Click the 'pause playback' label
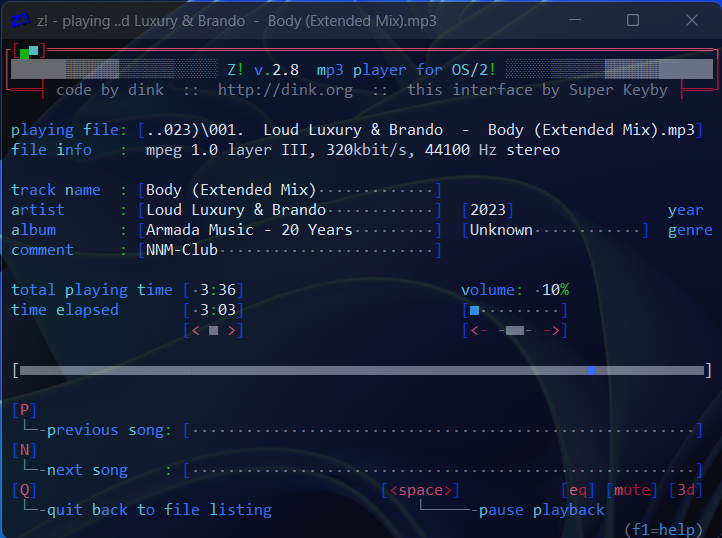Image resolution: width=722 pixels, height=538 pixels. click(x=542, y=510)
